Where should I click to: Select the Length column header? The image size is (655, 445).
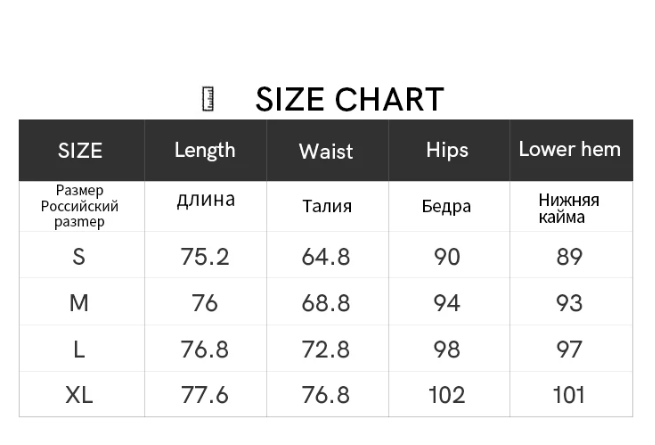click(205, 150)
